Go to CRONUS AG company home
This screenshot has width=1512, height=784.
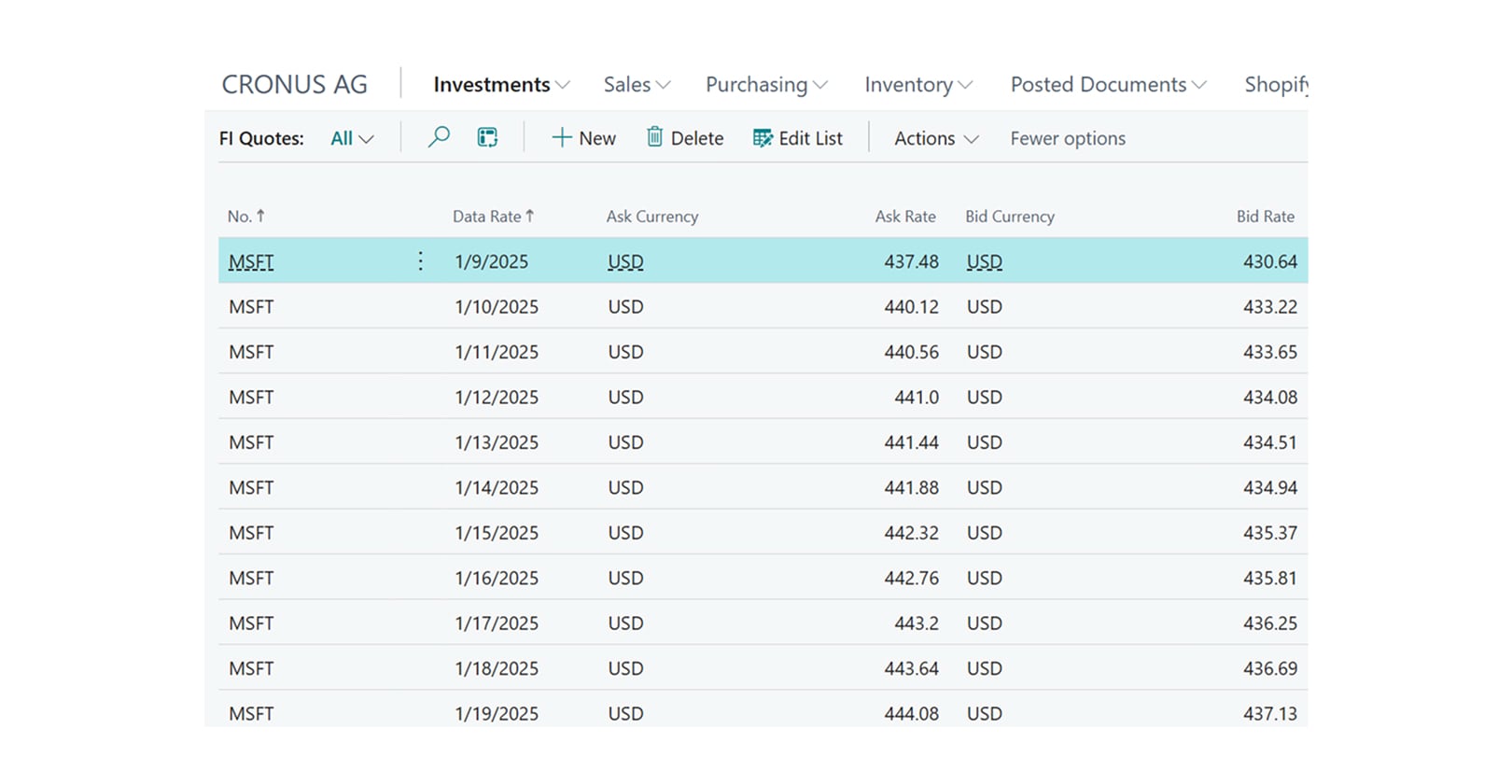pyautogui.click(x=294, y=85)
